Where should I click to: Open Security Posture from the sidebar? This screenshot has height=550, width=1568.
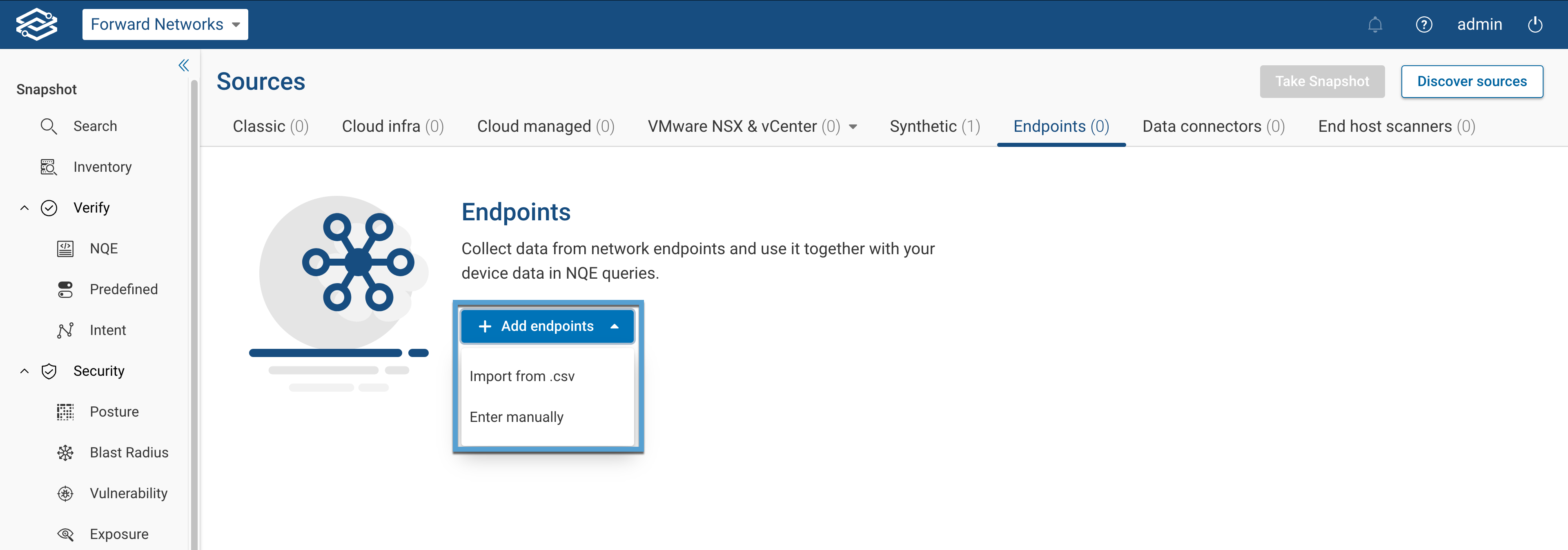point(65,411)
